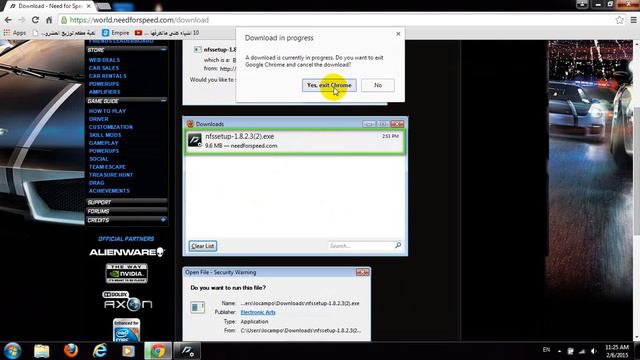Open Internet Explorer from taskbar

point(100,351)
